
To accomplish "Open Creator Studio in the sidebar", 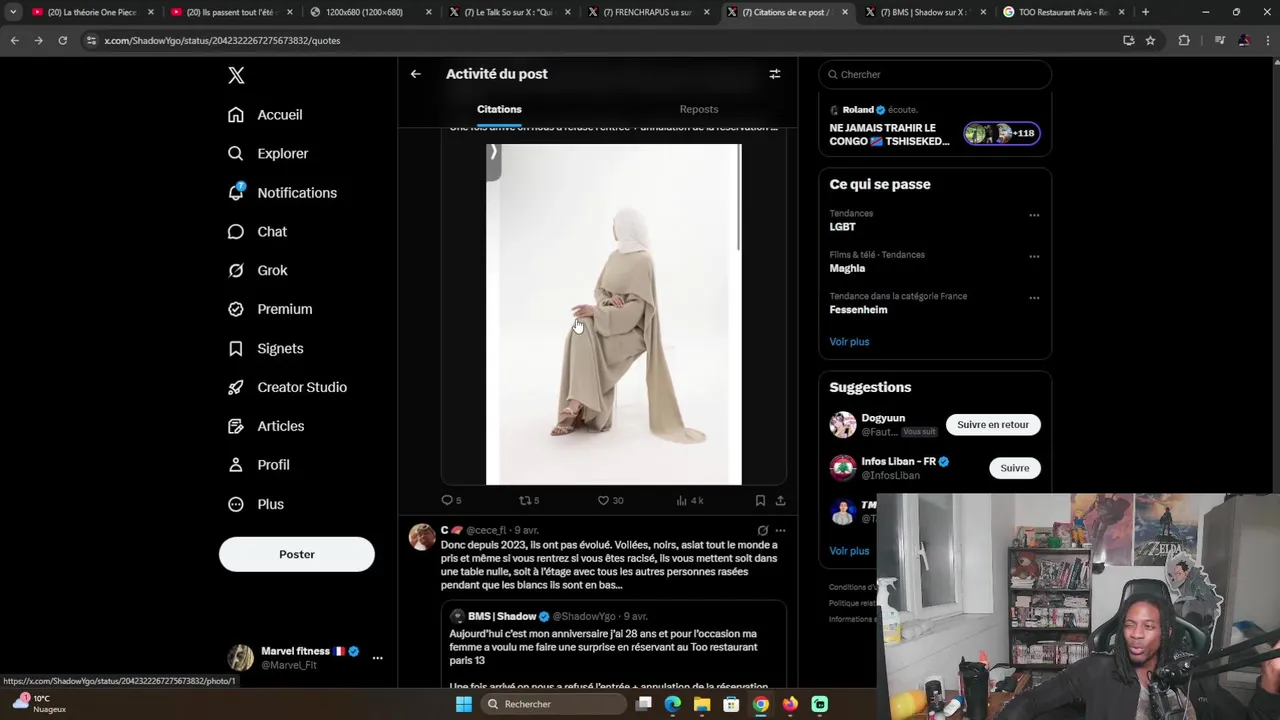I will [x=287, y=388].
